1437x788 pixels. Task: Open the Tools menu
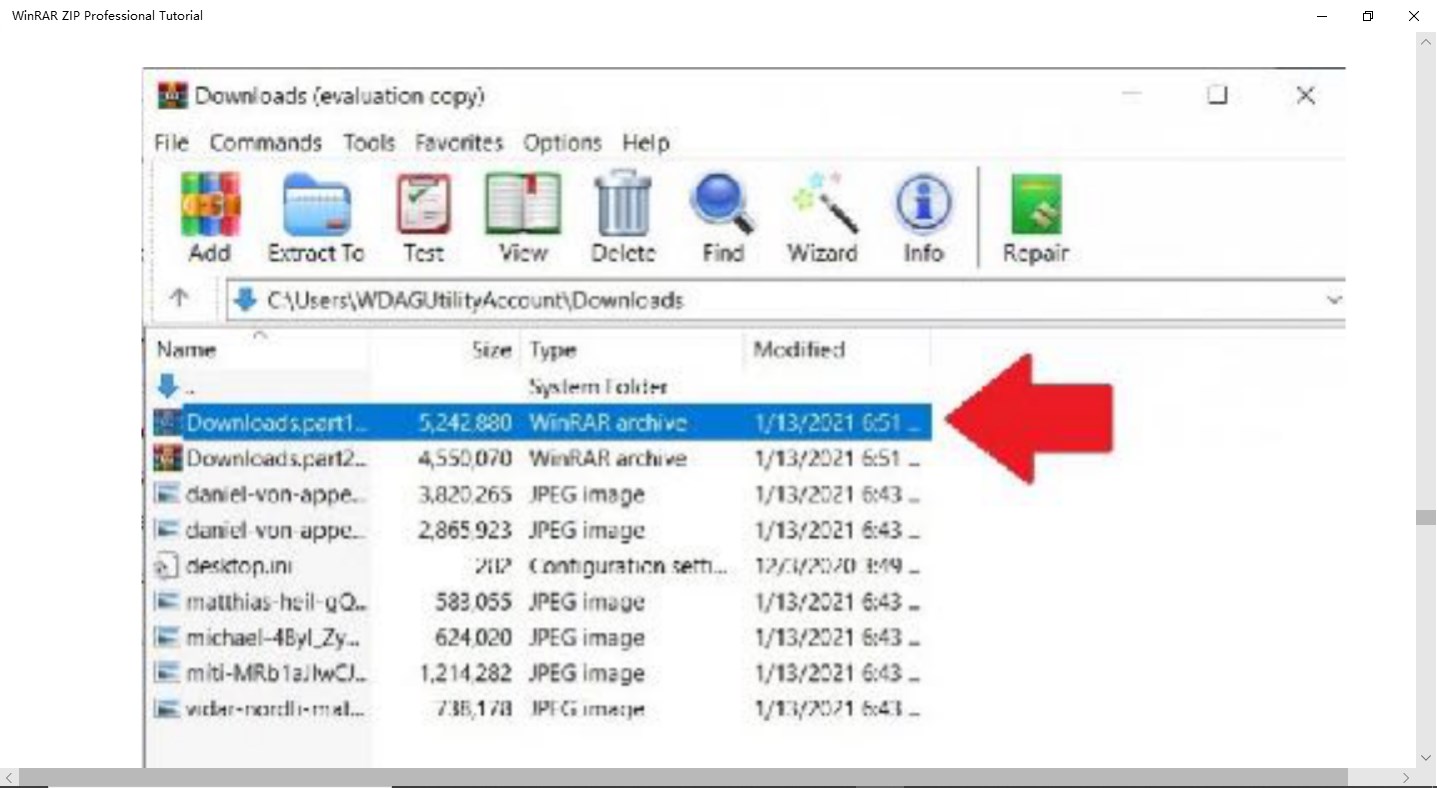click(x=369, y=143)
